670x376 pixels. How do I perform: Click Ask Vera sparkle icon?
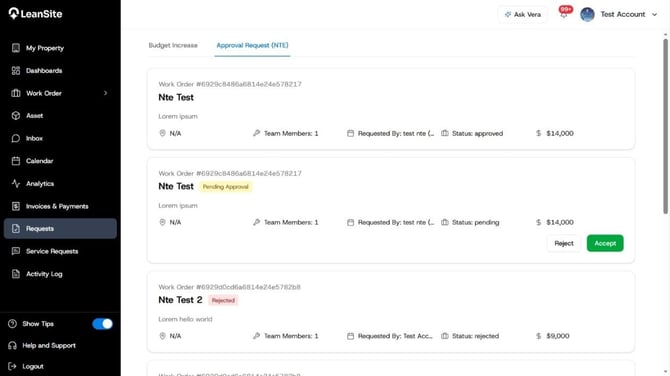click(x=508, y=15)
